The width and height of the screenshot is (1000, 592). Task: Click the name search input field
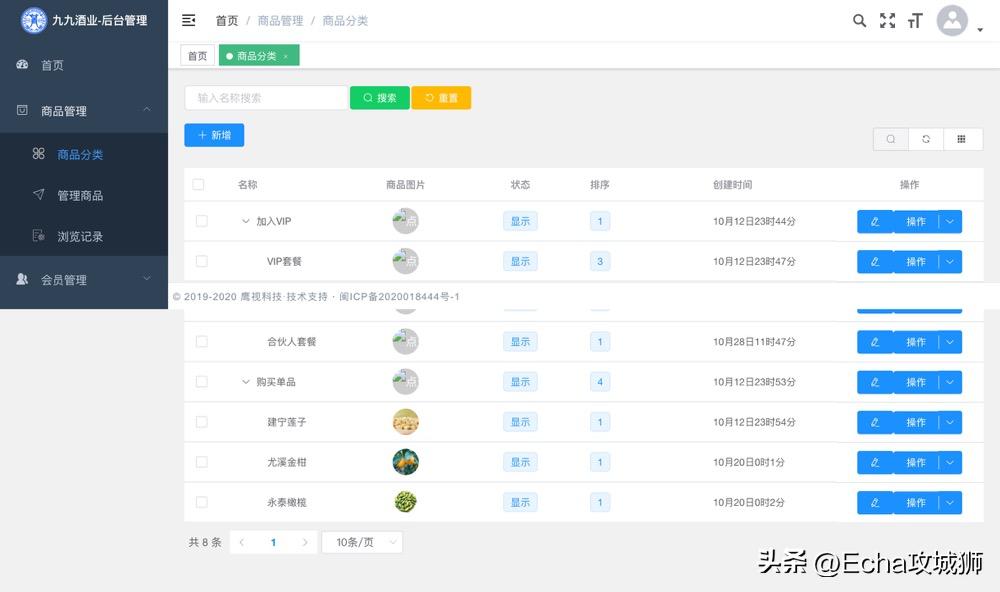tap(265, 97)
